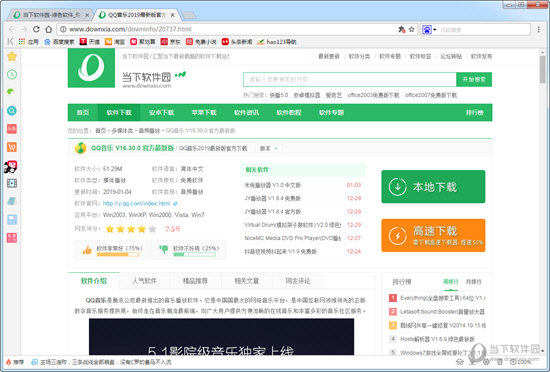This screenshot has width=550, height=372.
Task: Open hao123导航 bookmark
Action: pyautogui.click(x=276, y=42)
